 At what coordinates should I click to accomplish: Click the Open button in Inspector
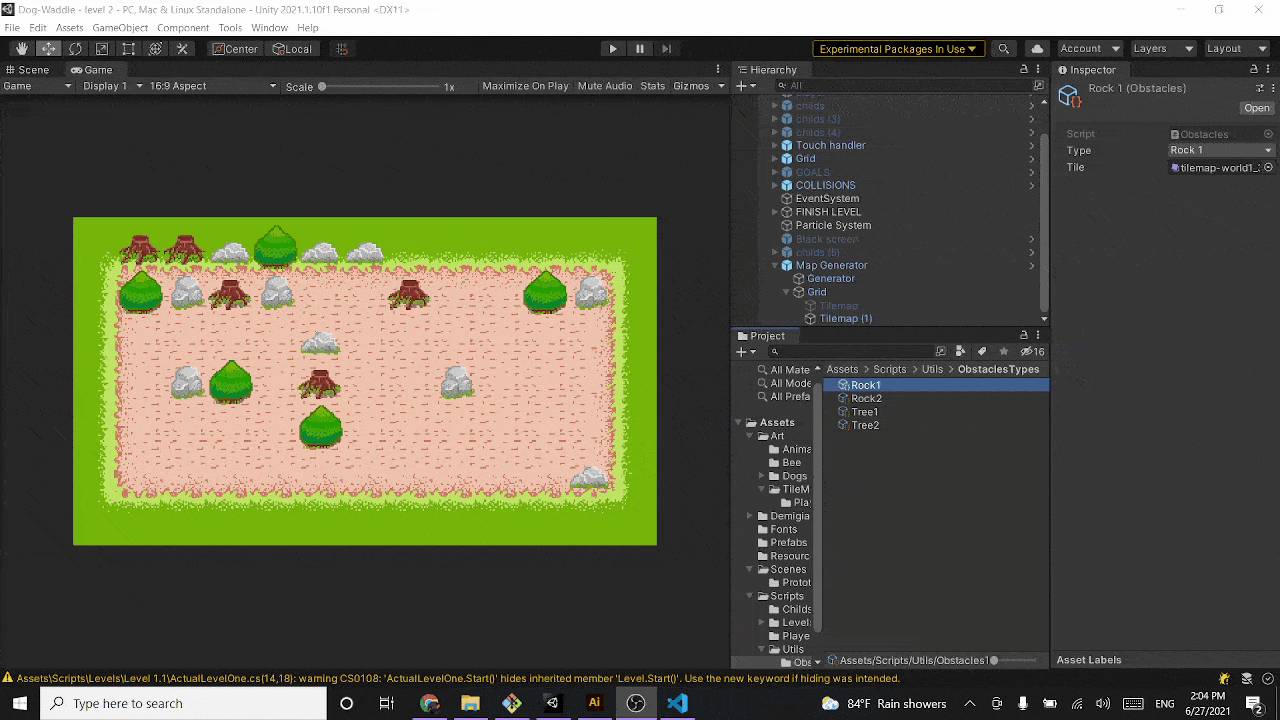[x=1257, y=108]
